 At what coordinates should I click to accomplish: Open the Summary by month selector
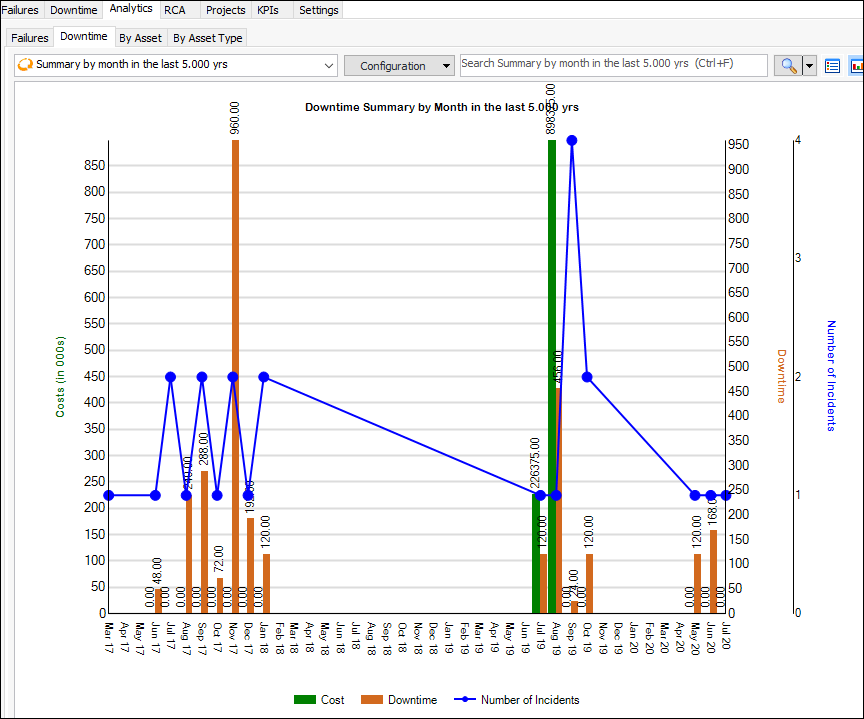click(177, 66)
